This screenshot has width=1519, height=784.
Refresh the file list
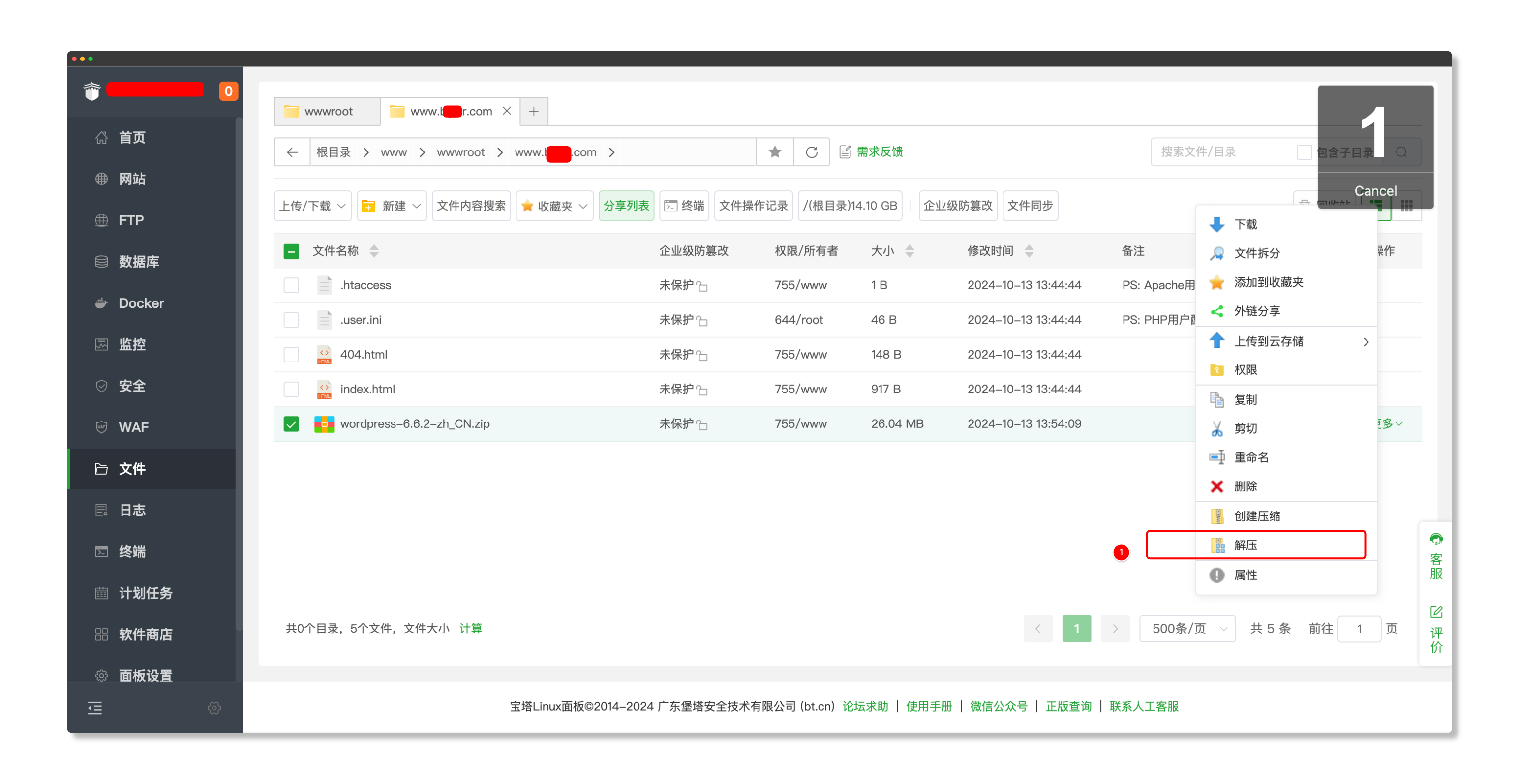coord(811,152)
